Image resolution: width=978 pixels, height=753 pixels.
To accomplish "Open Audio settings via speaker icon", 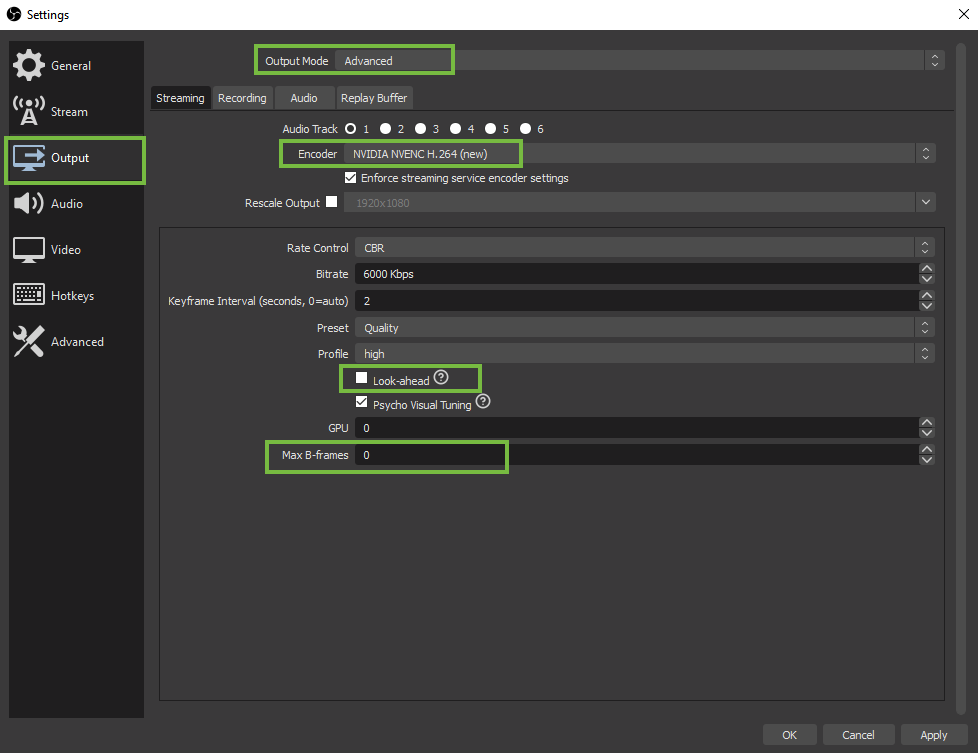I will click(x=29, y=203).
